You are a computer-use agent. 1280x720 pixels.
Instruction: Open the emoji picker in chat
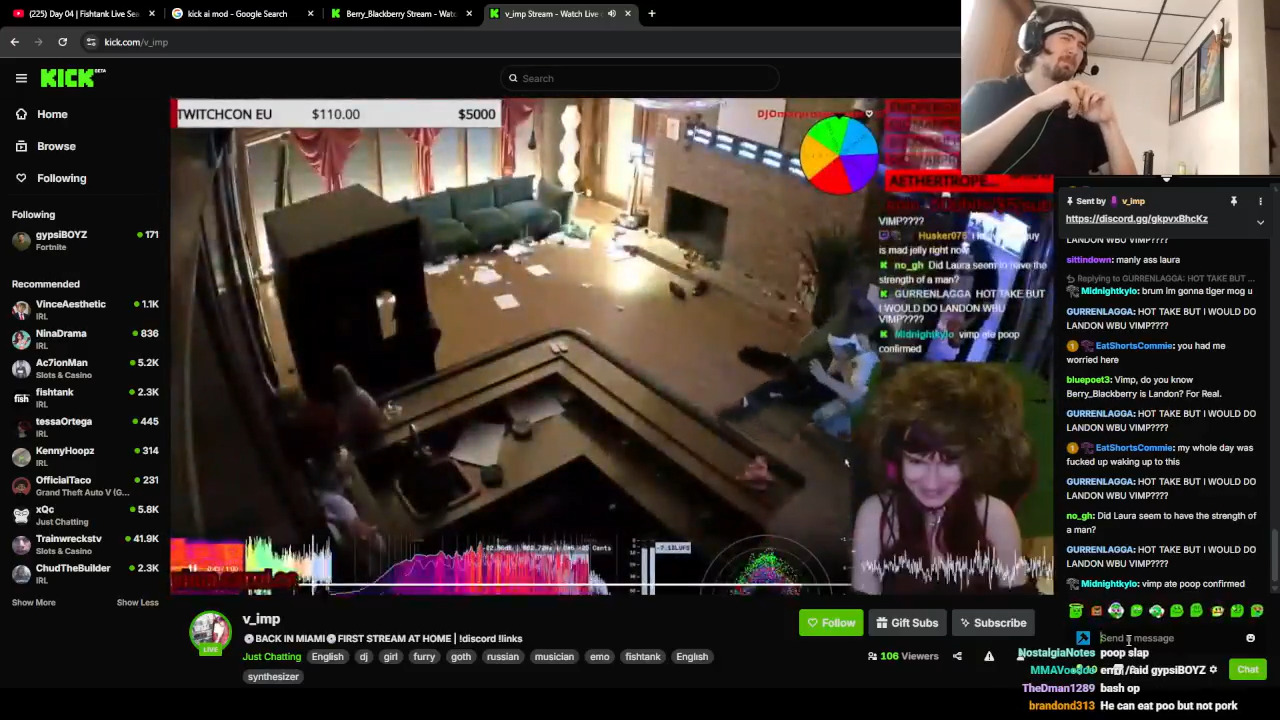1250,638
